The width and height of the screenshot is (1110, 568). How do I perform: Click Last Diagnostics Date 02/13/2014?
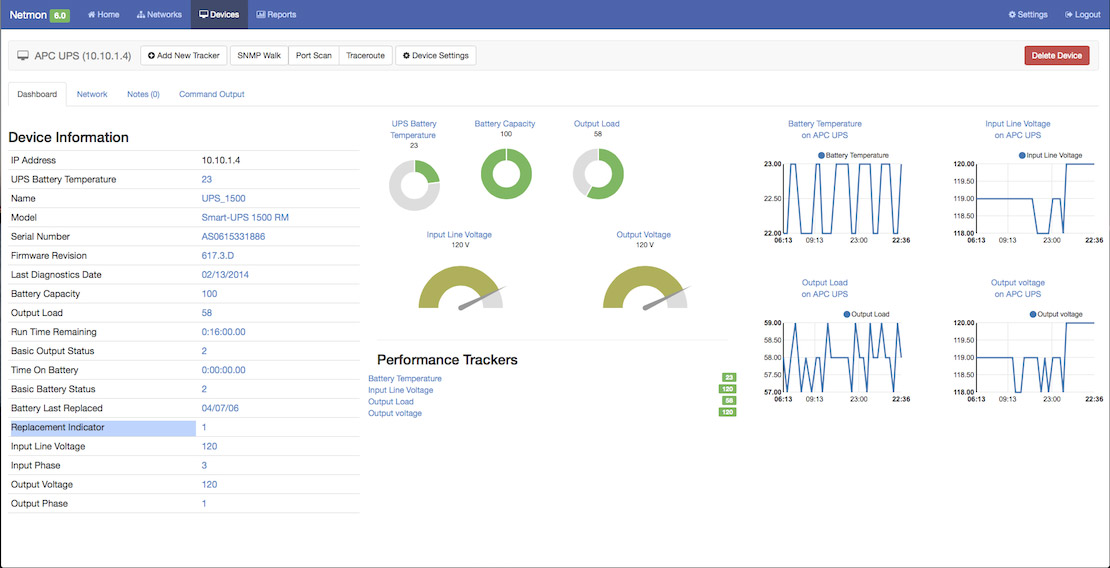tap(225, 275)
